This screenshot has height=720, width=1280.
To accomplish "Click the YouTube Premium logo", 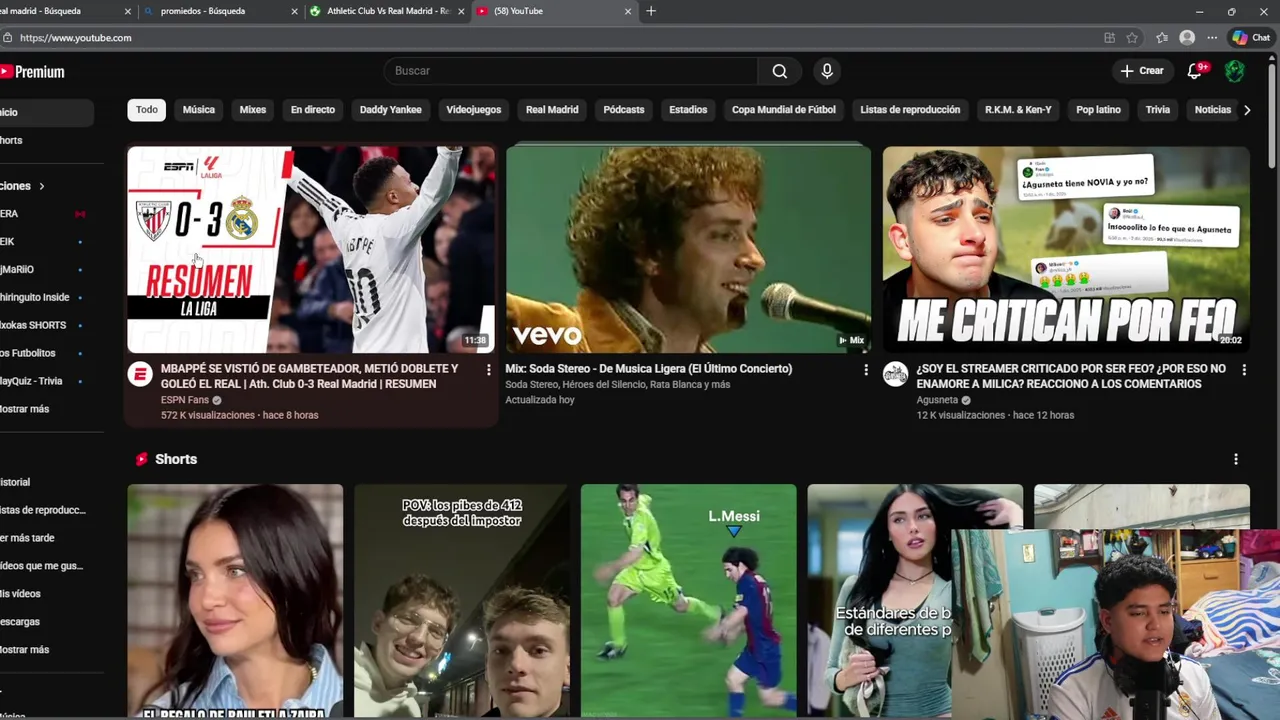I will tap(32, 72).
